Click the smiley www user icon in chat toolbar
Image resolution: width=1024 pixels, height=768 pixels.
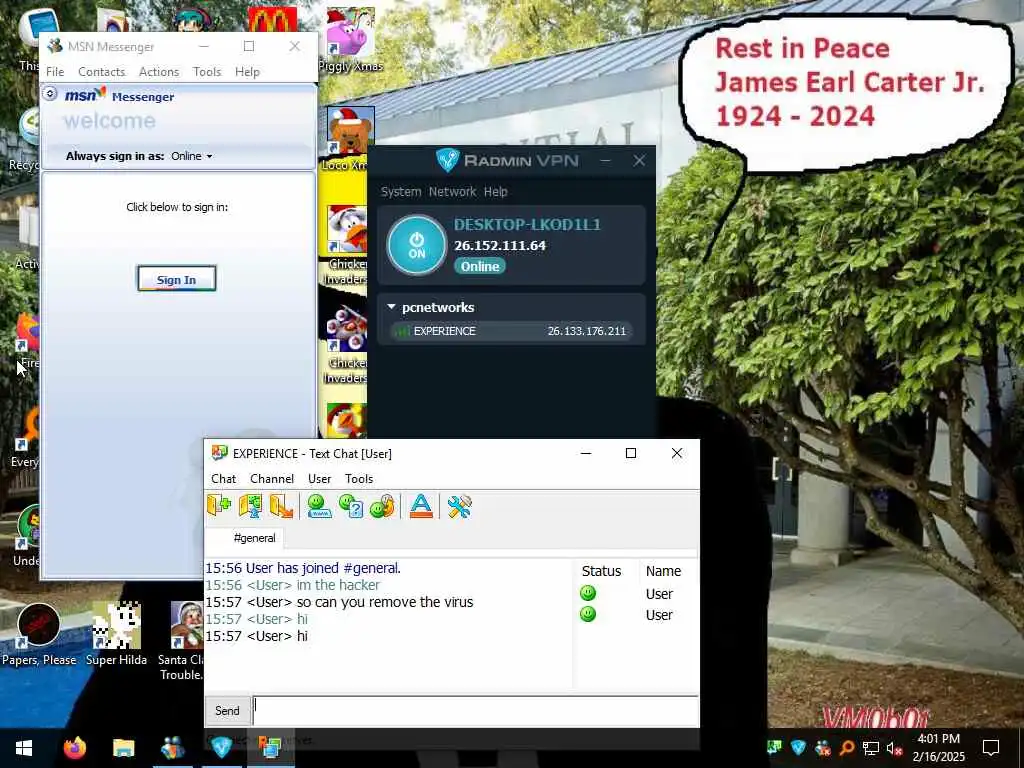pyautogui.click(x=319, y=506)
